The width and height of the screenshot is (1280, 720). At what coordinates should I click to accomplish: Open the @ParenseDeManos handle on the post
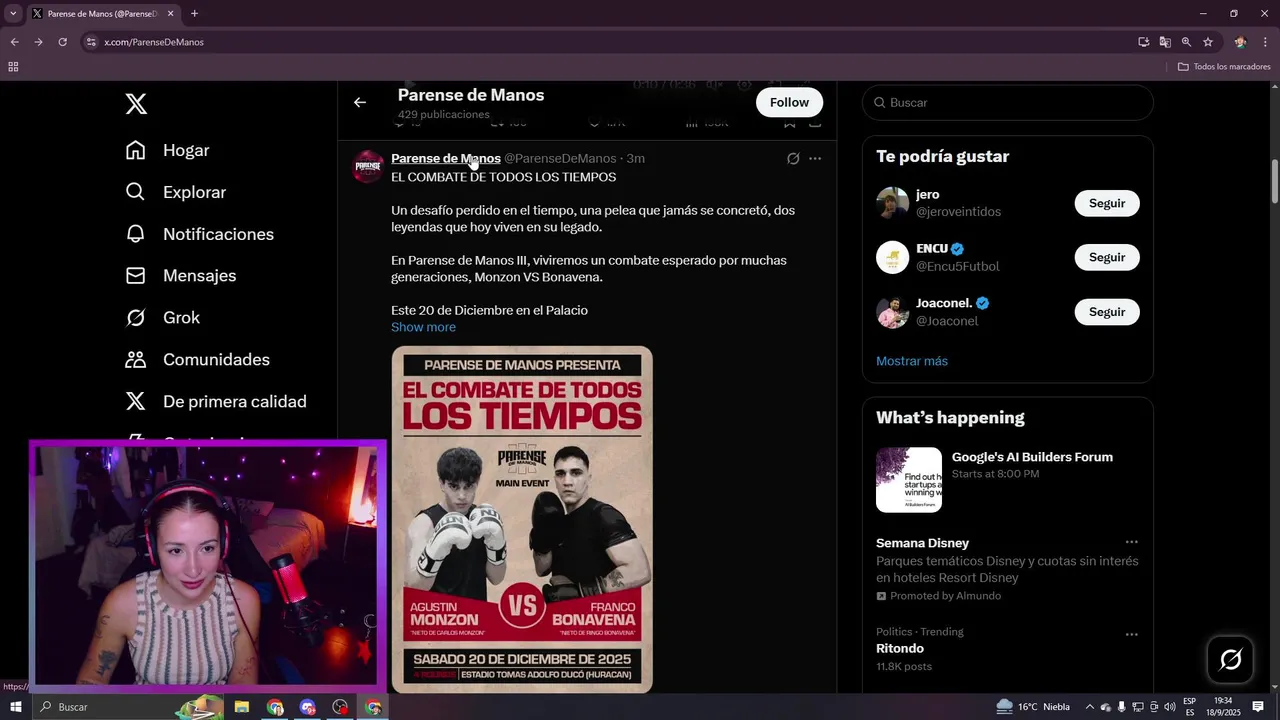560,158
